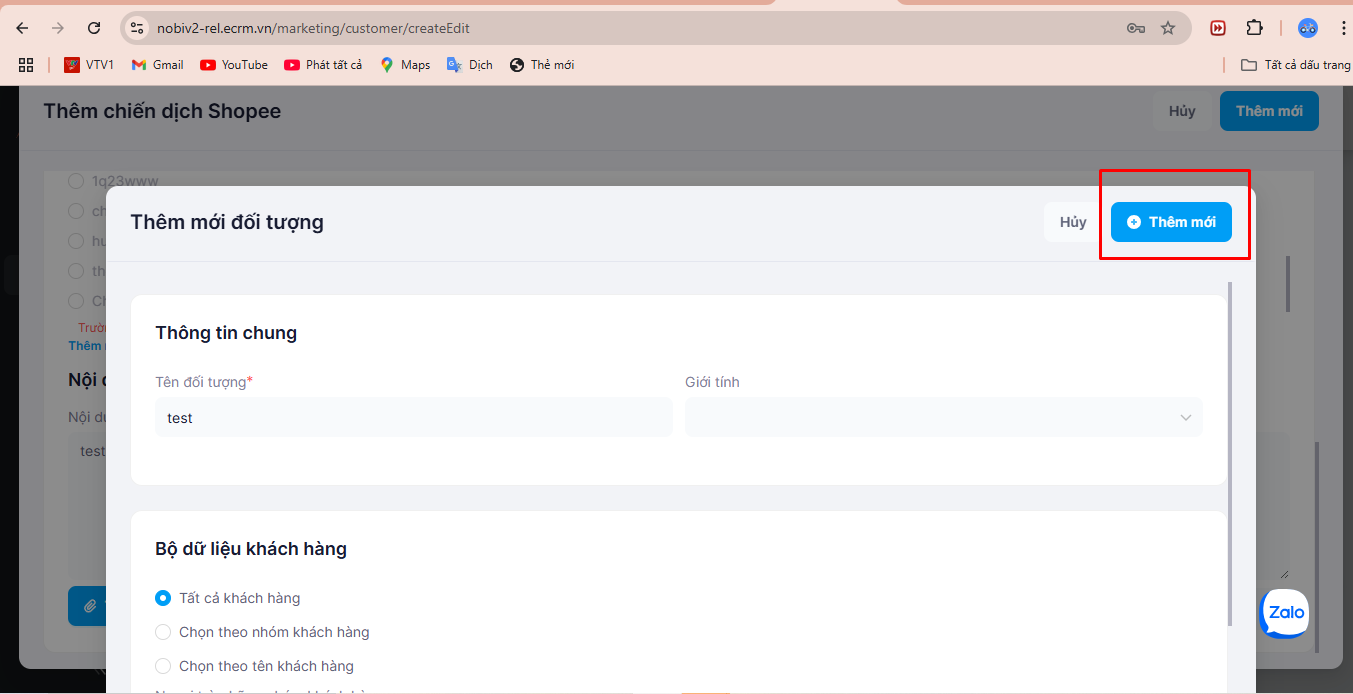This screenshot has height=694, width=1353.
Task: Click the blue "Thêm mới" button in dialog
Action: coord(1171,222)
